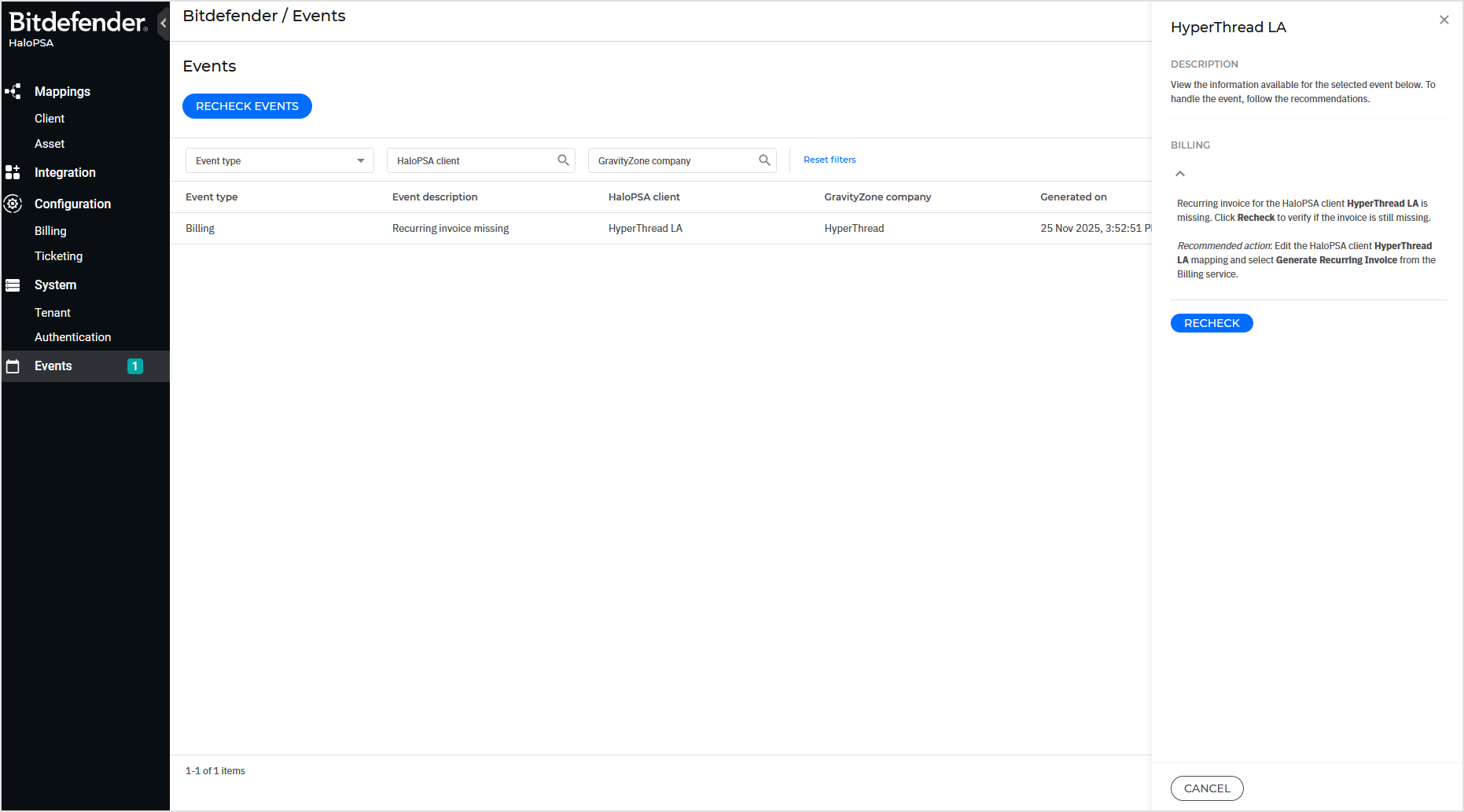Click the Events calendar icon
The width and height of the screenshot is (1464, 812).
pos(13,366)
